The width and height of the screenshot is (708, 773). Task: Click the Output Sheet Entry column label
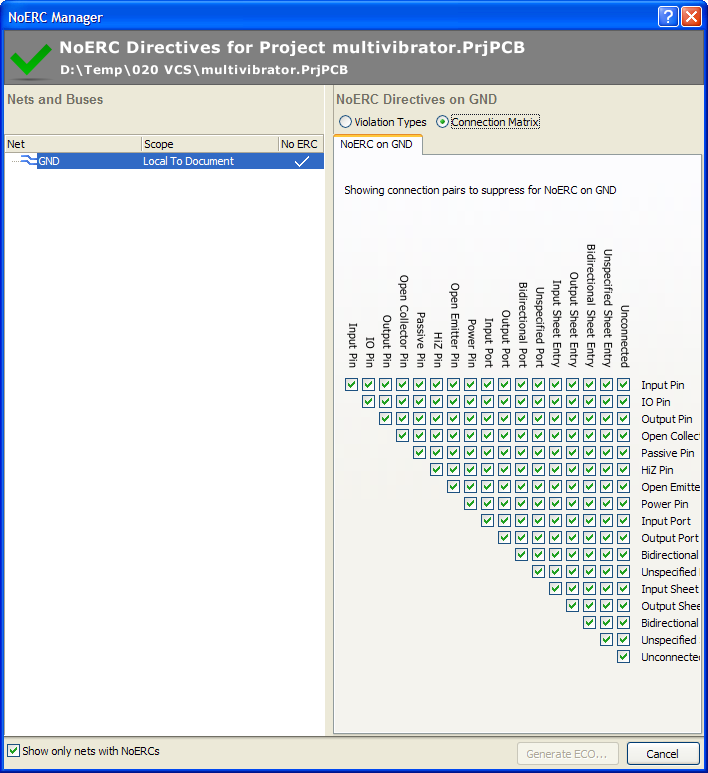tap(573, 319)
